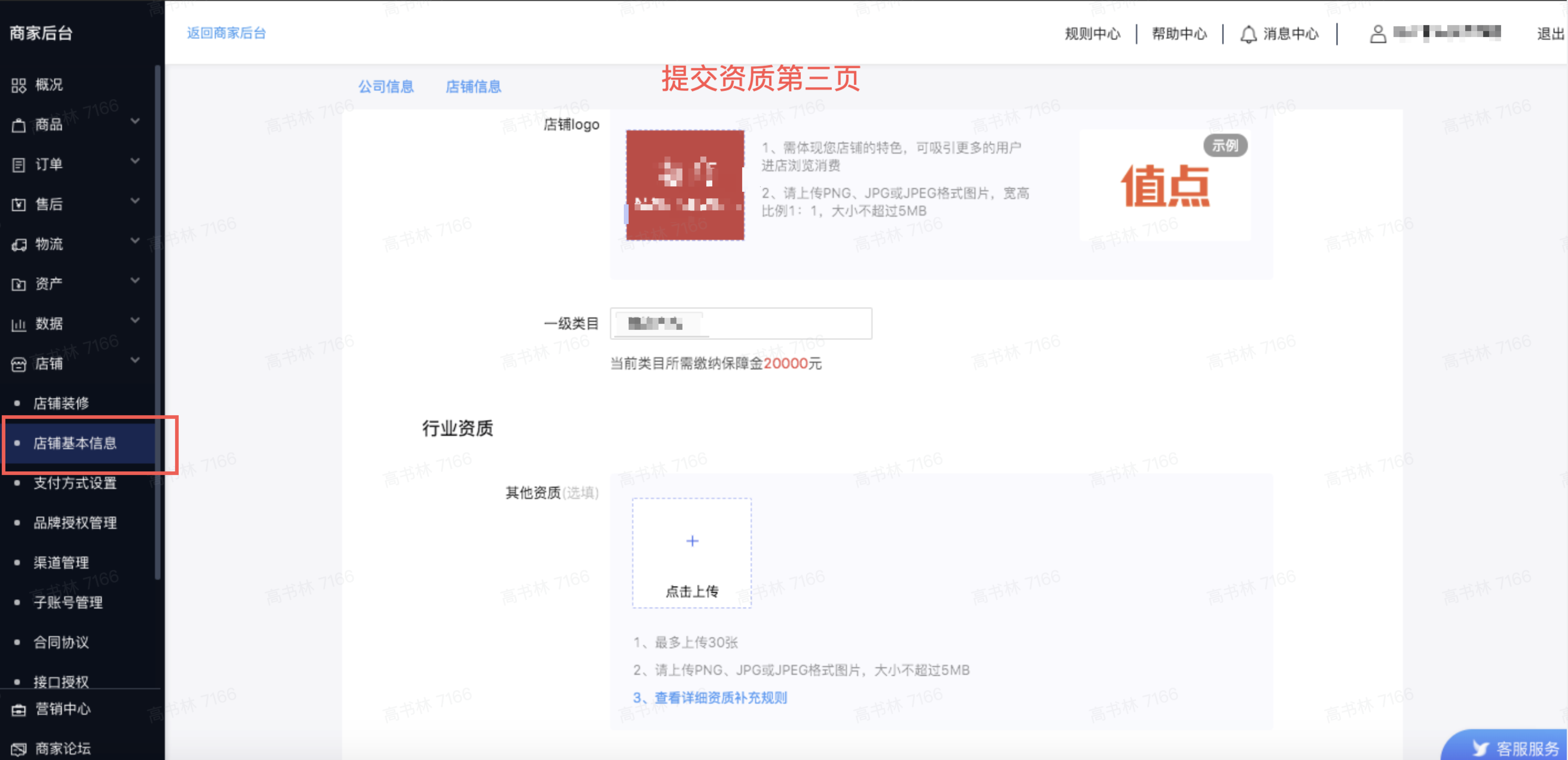Click the 订单 order list icon
This screenshot has height=760, width=1568.
pos(19,165)
